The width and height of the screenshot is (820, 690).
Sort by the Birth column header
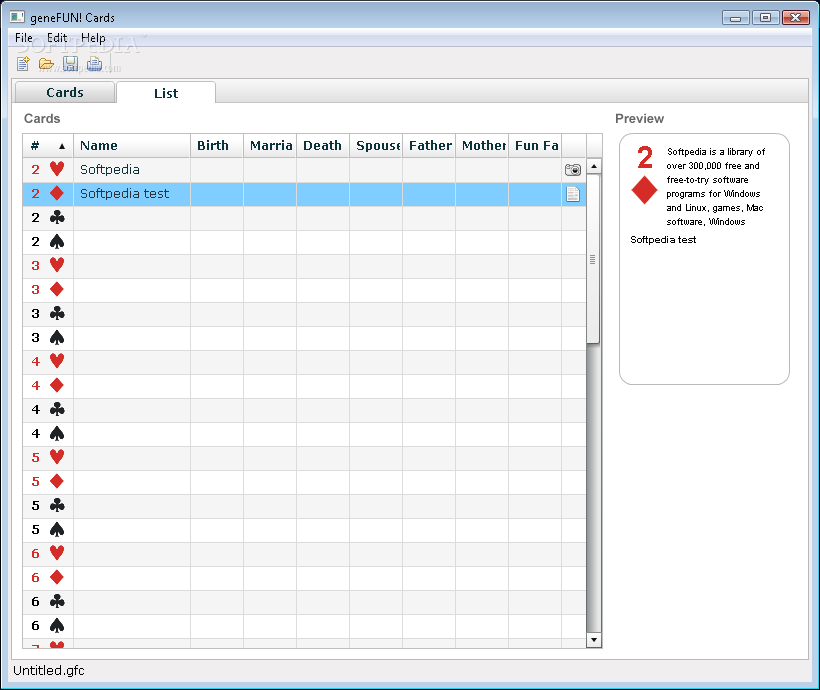click(x=217, y=145)
